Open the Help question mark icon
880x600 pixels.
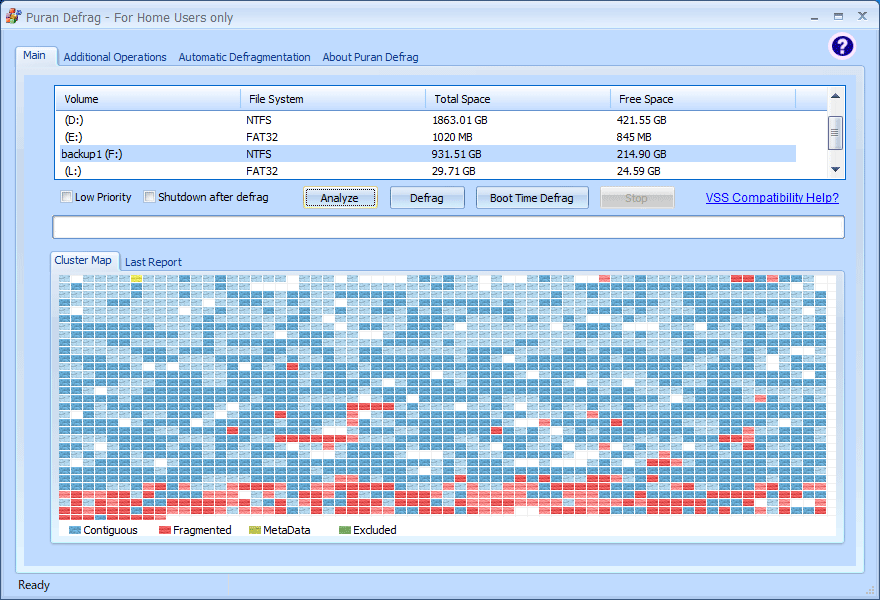(x=842, y=46)
